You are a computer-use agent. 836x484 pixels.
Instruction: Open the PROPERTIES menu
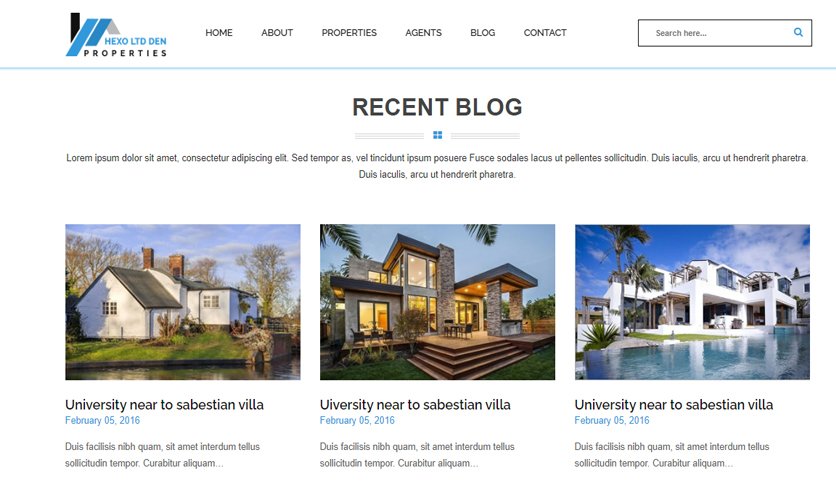click(349, 33)
